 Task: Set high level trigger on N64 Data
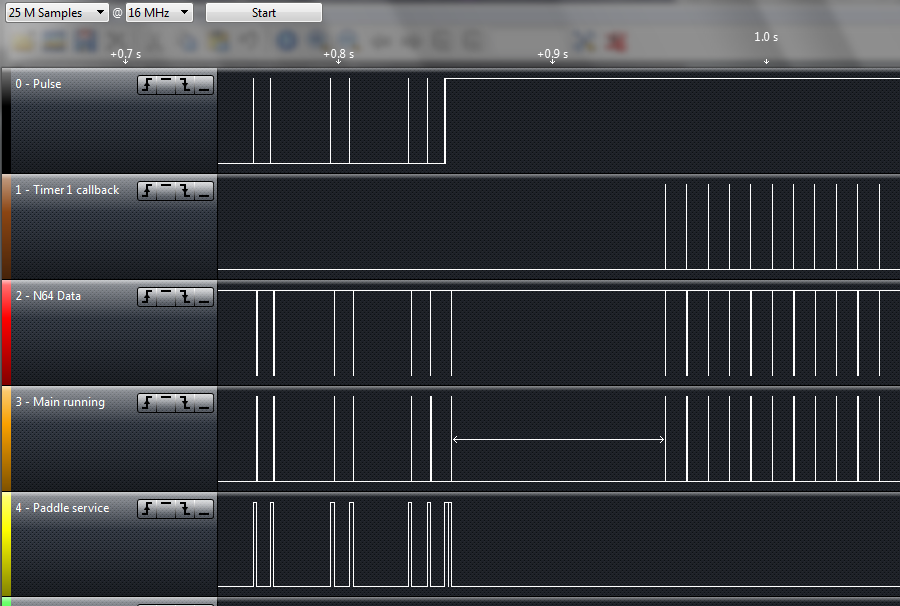tap(166, 297)
